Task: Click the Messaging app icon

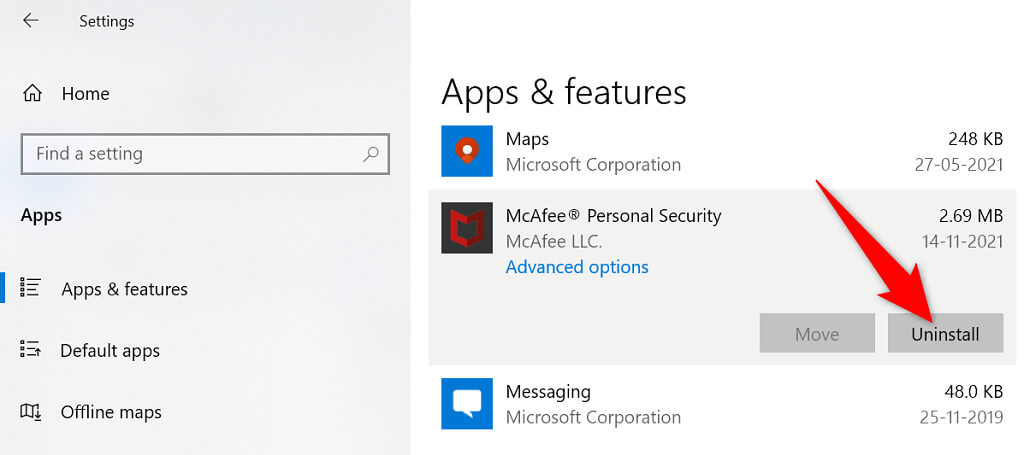Action: pos(467,403)
